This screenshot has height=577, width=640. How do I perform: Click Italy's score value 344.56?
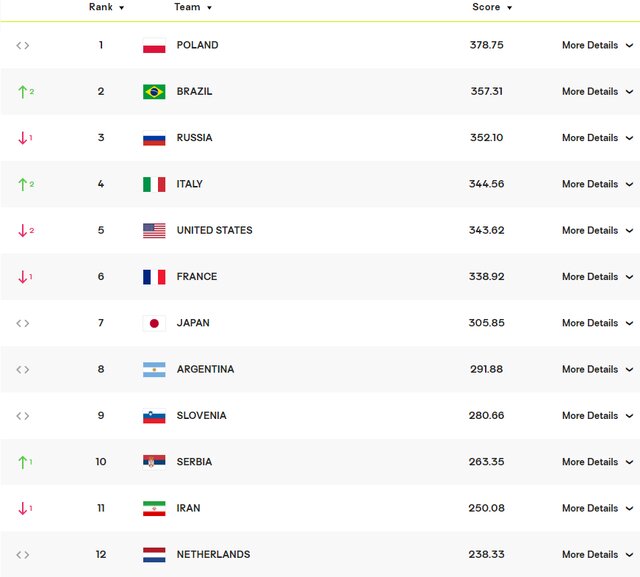486,184
